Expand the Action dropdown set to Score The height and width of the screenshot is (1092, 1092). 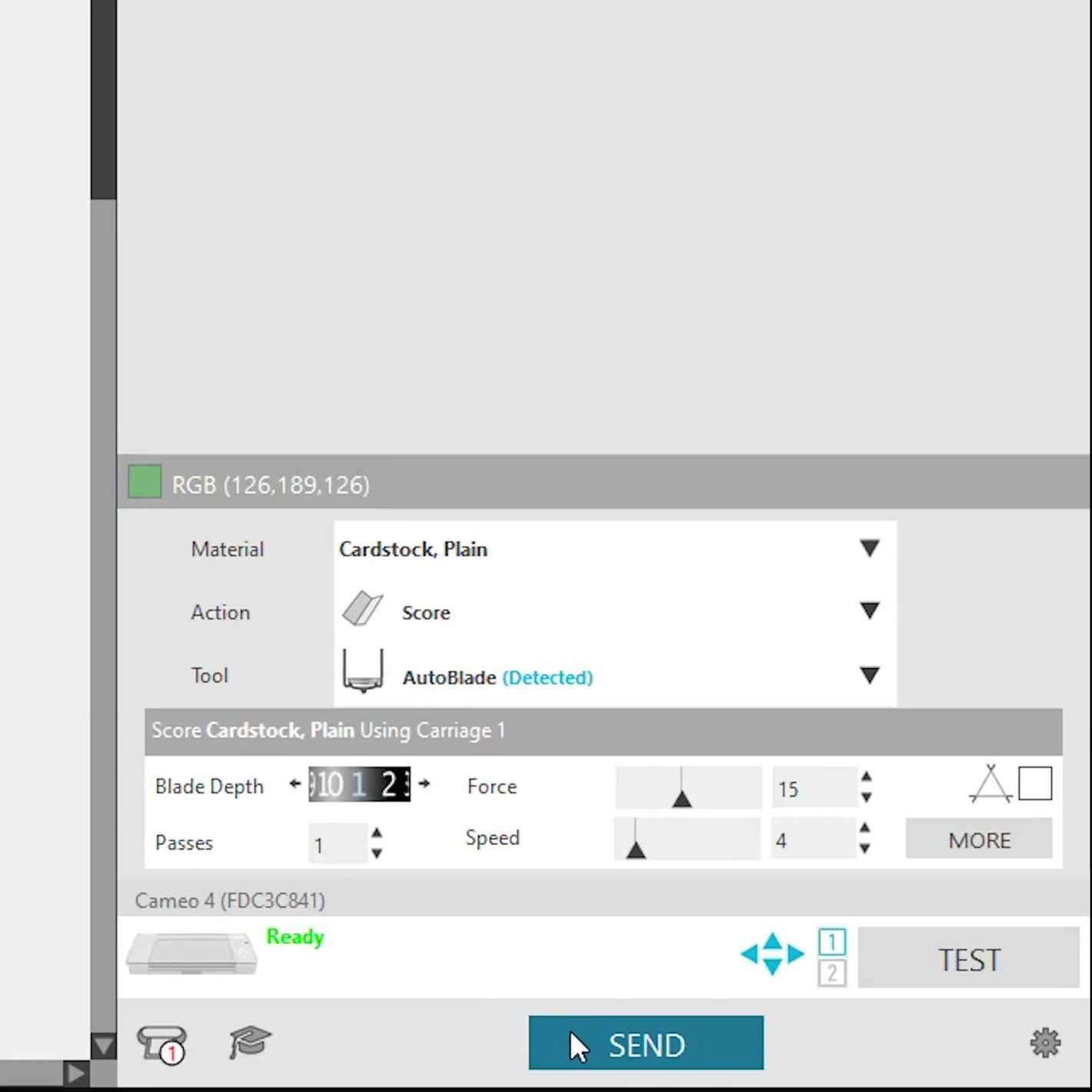[615, 612]
